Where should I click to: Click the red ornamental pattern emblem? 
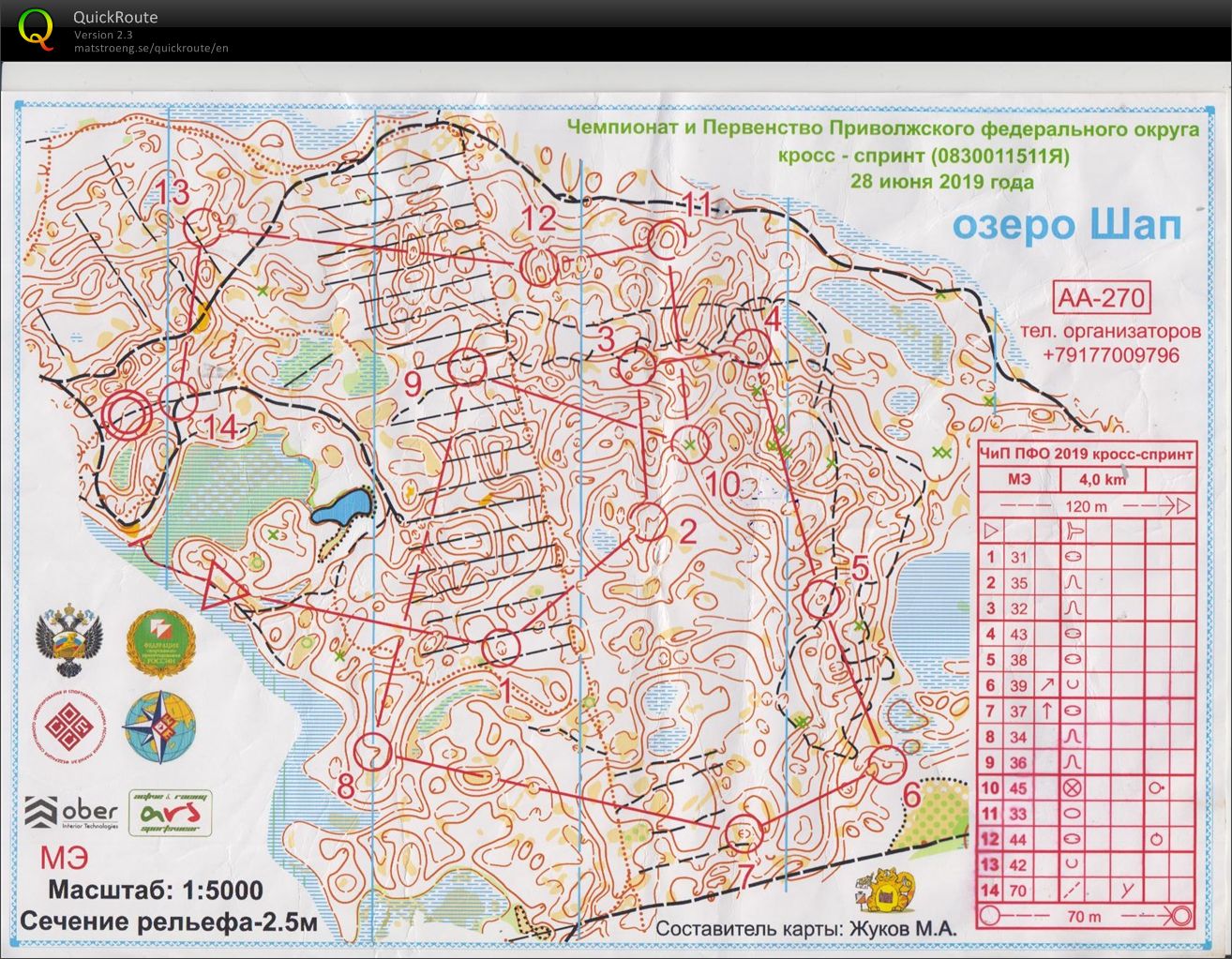[x=64, y=726]
